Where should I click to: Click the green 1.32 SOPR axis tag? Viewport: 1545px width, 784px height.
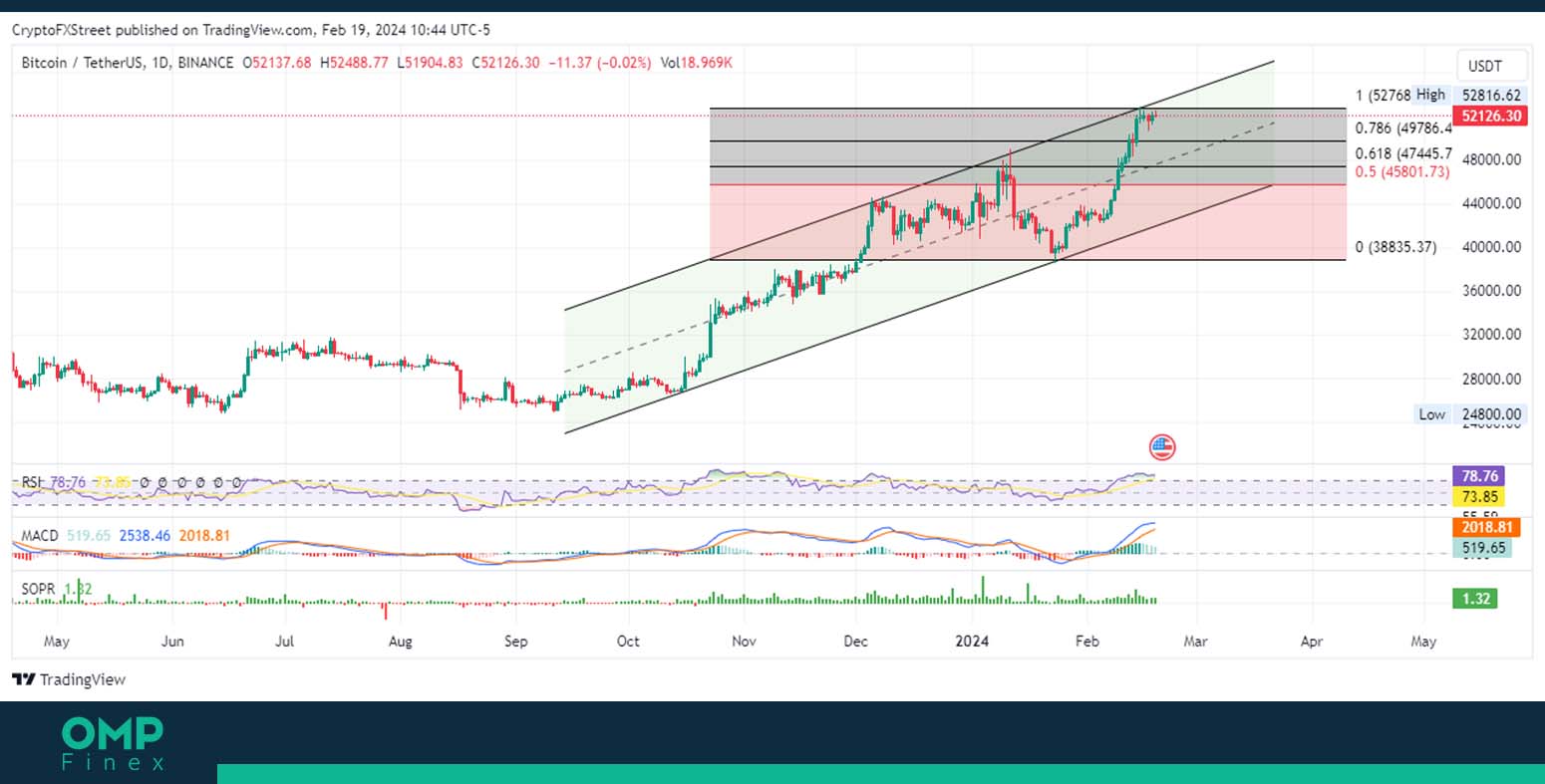point(1476,598)
